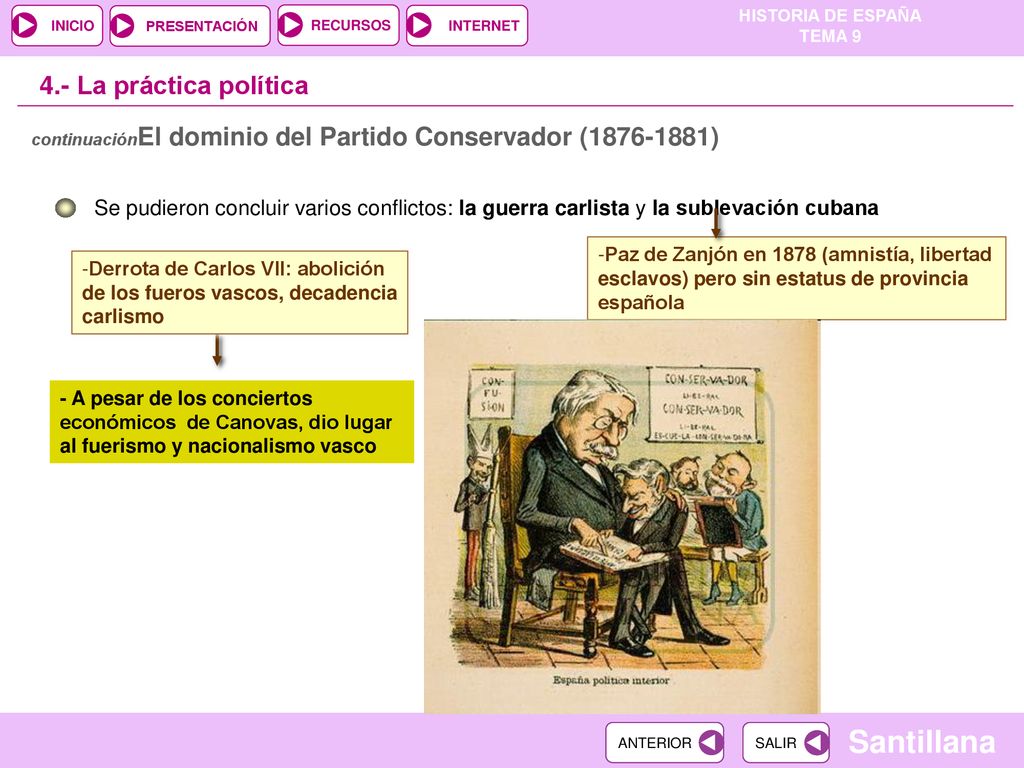
Task: Open the PRESENTACIÓN navigation button
Action: click(x=189, y=25)
